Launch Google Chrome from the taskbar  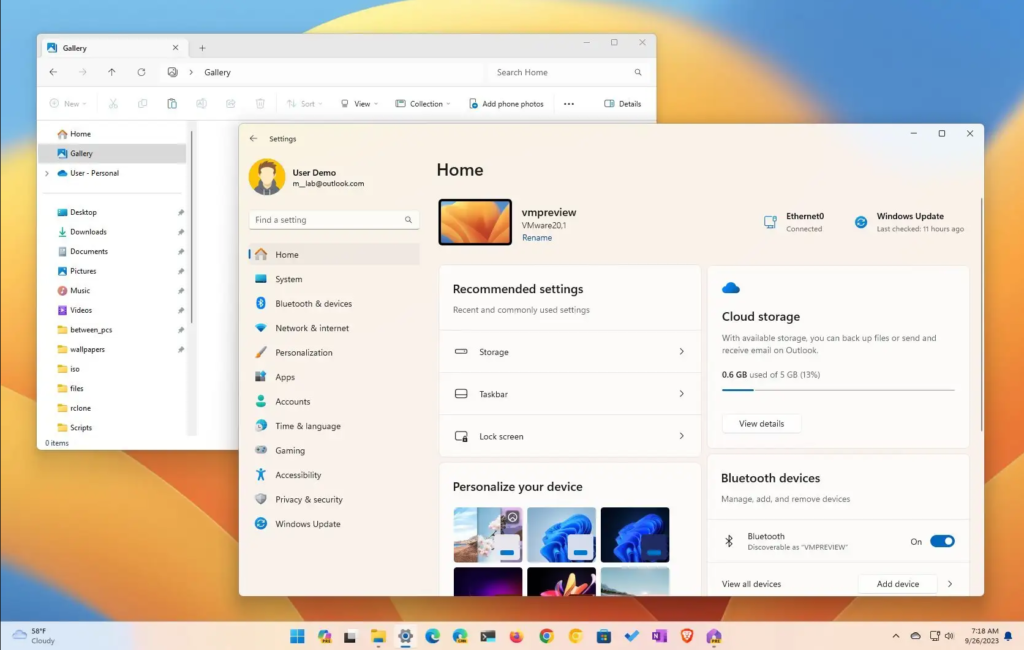pyautogui.click(x=546, y=636)
